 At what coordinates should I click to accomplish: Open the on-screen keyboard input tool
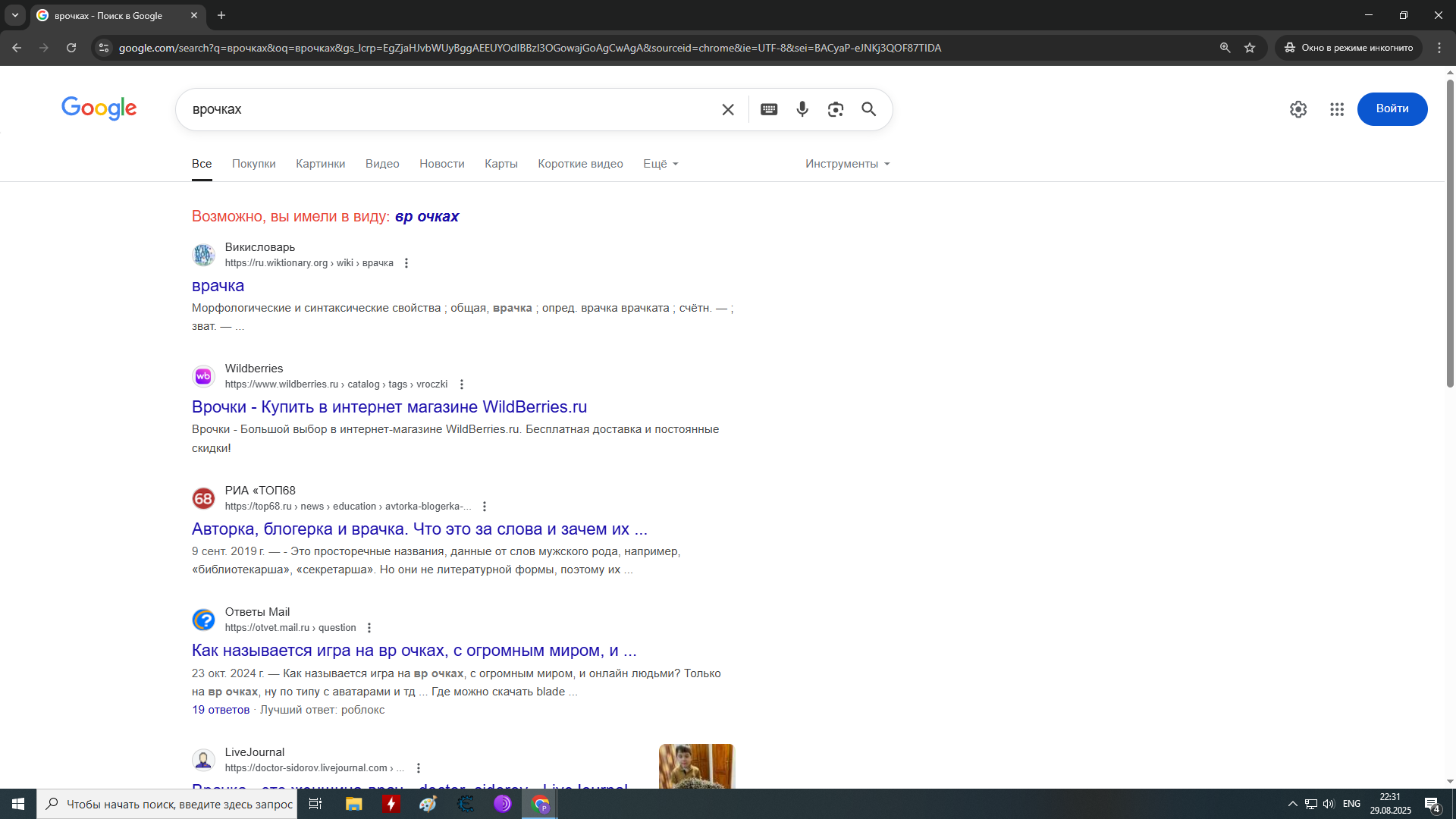pos(769,109)
